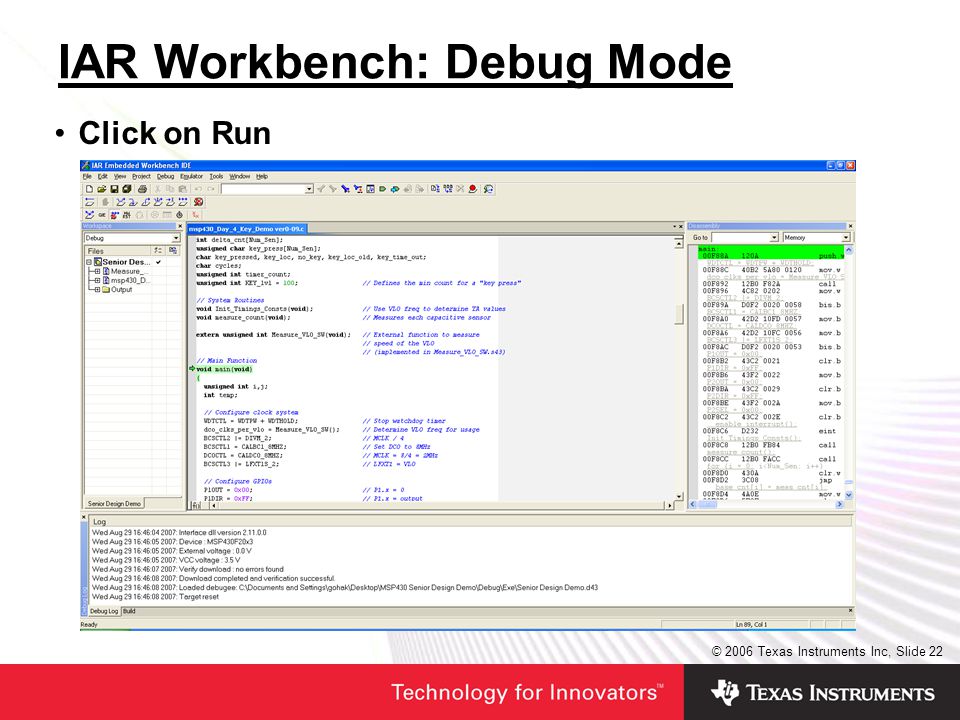Close the Disassembly panel

point(850,226)
